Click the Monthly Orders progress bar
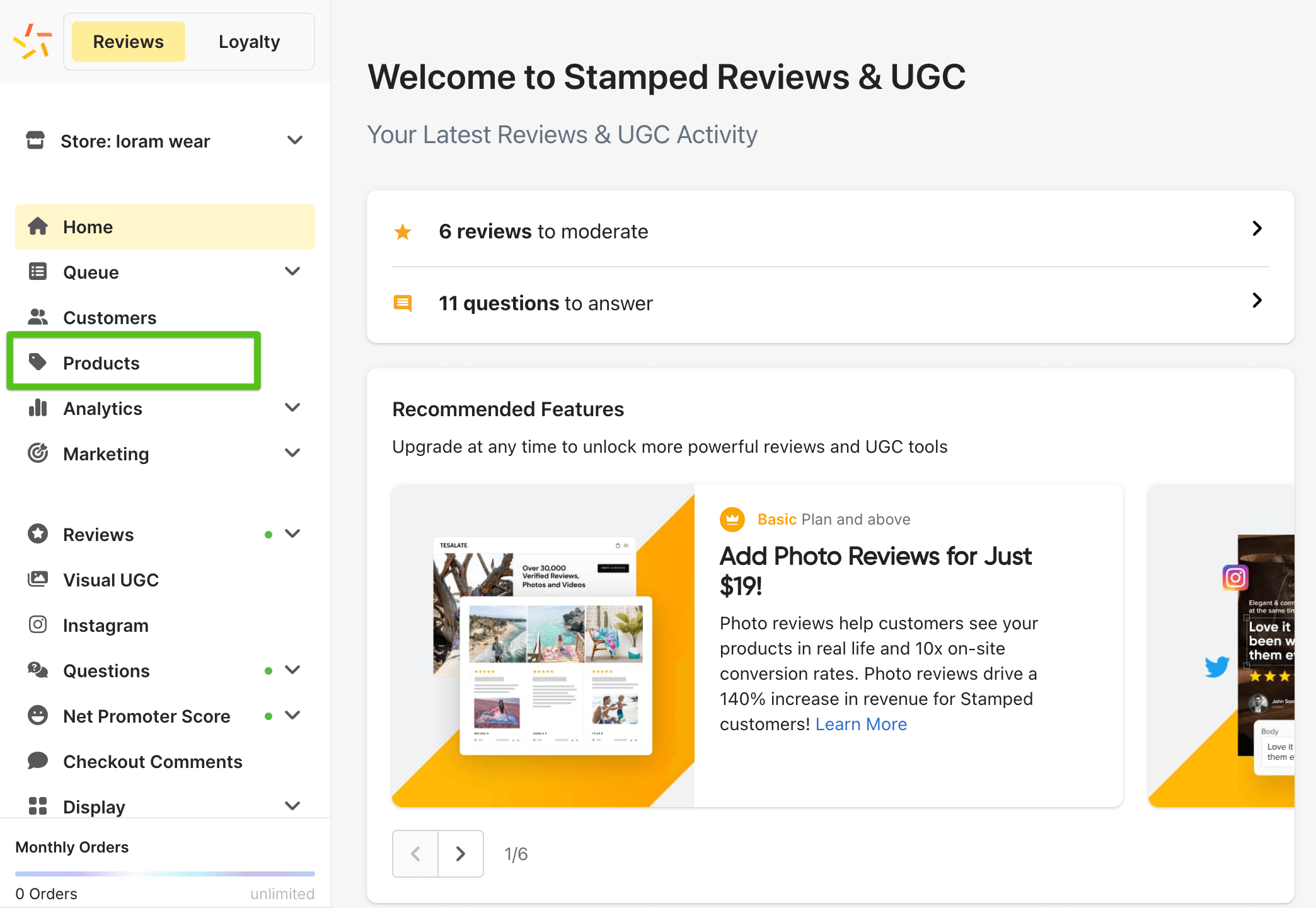This screenshot has width=1316, height=908. tap(165, 874)
